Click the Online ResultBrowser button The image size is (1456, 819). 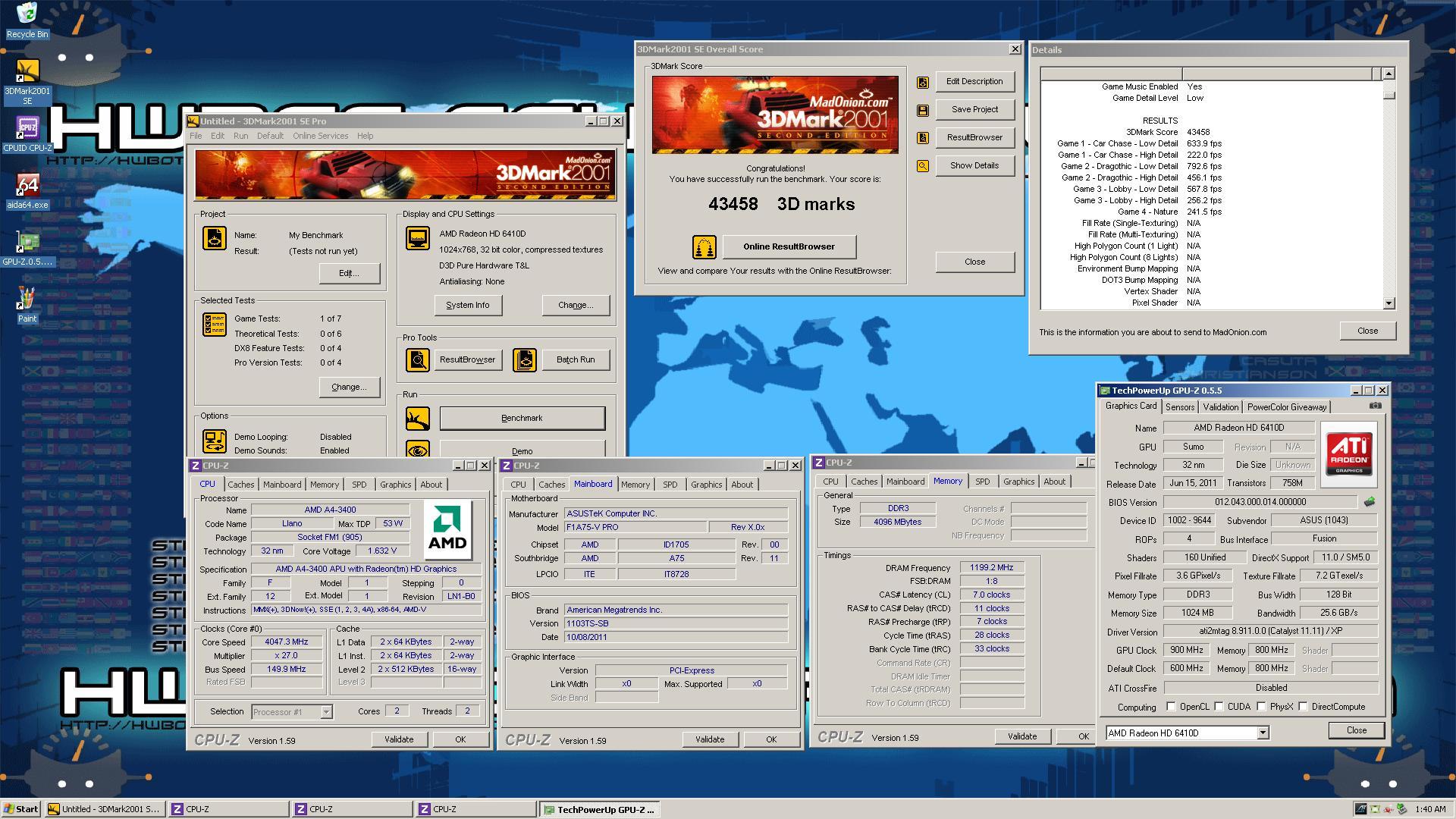(x=789, y=246)
